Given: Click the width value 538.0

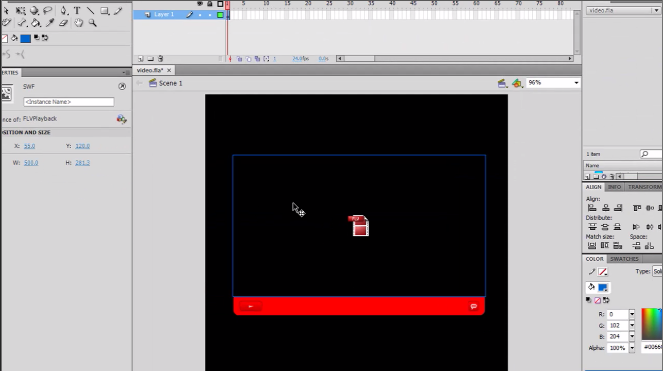Looking at the screenshot, I should point(31,162).
